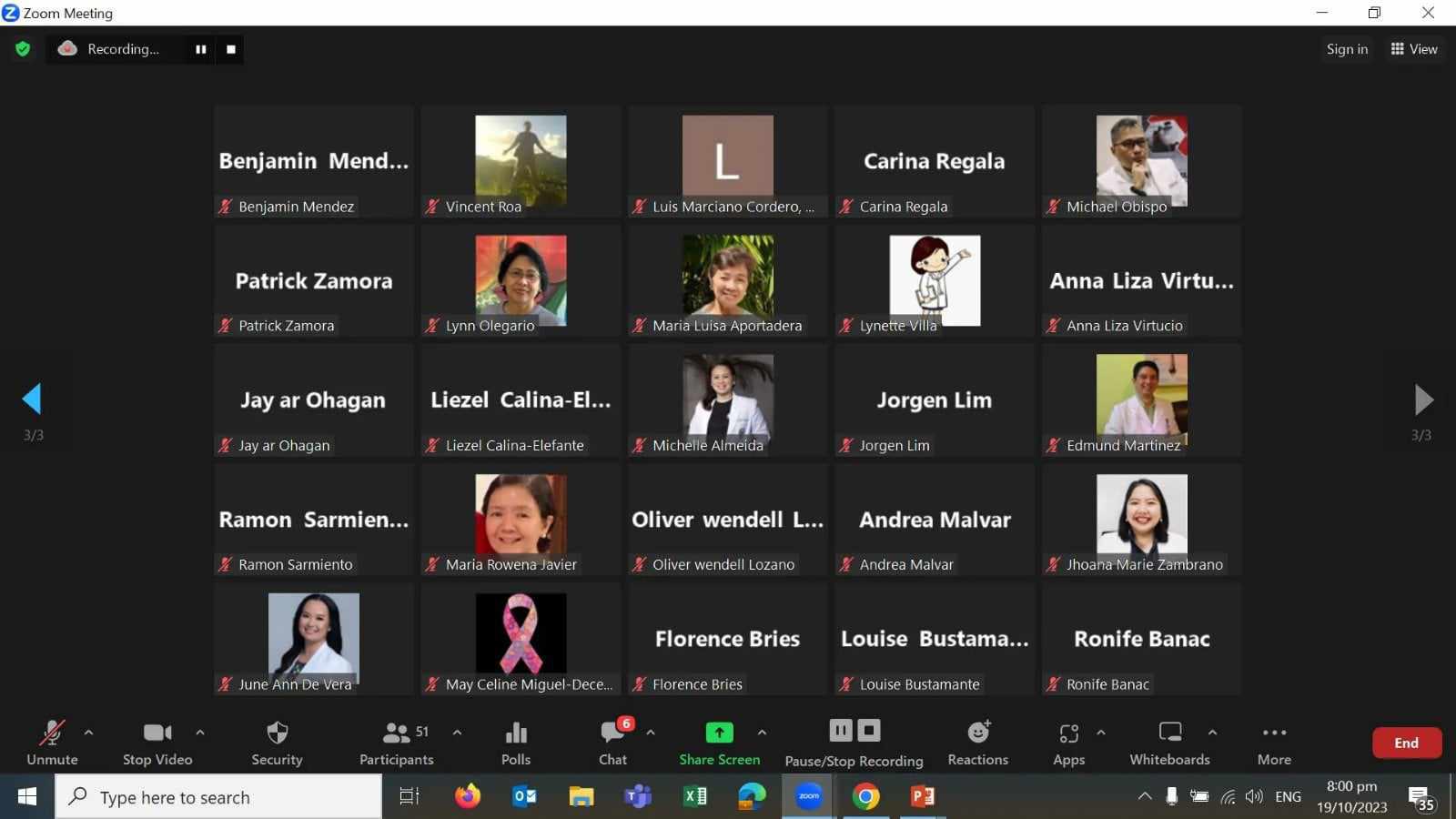Screen dimensions: 1456x819
Task: Click the green encryption shield icon
Action: pyautogui.click(x=23, y=49)
